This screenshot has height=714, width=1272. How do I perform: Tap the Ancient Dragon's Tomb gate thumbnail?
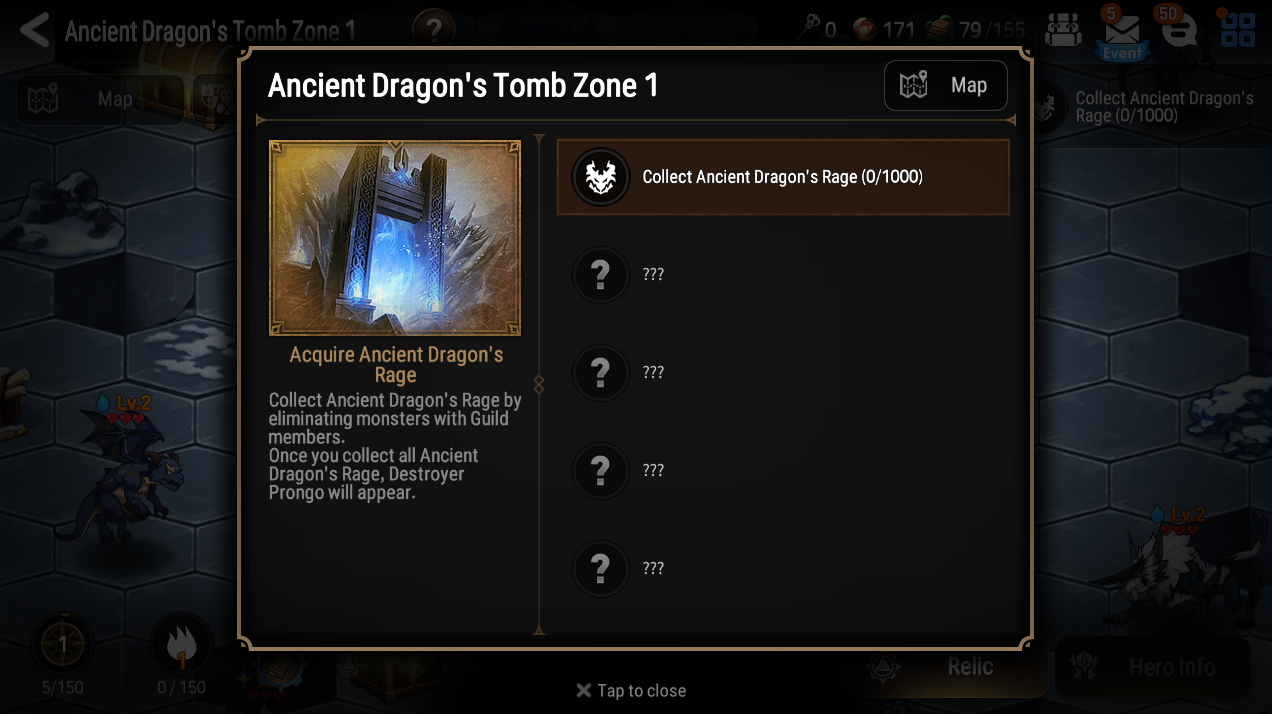point(395,238)
